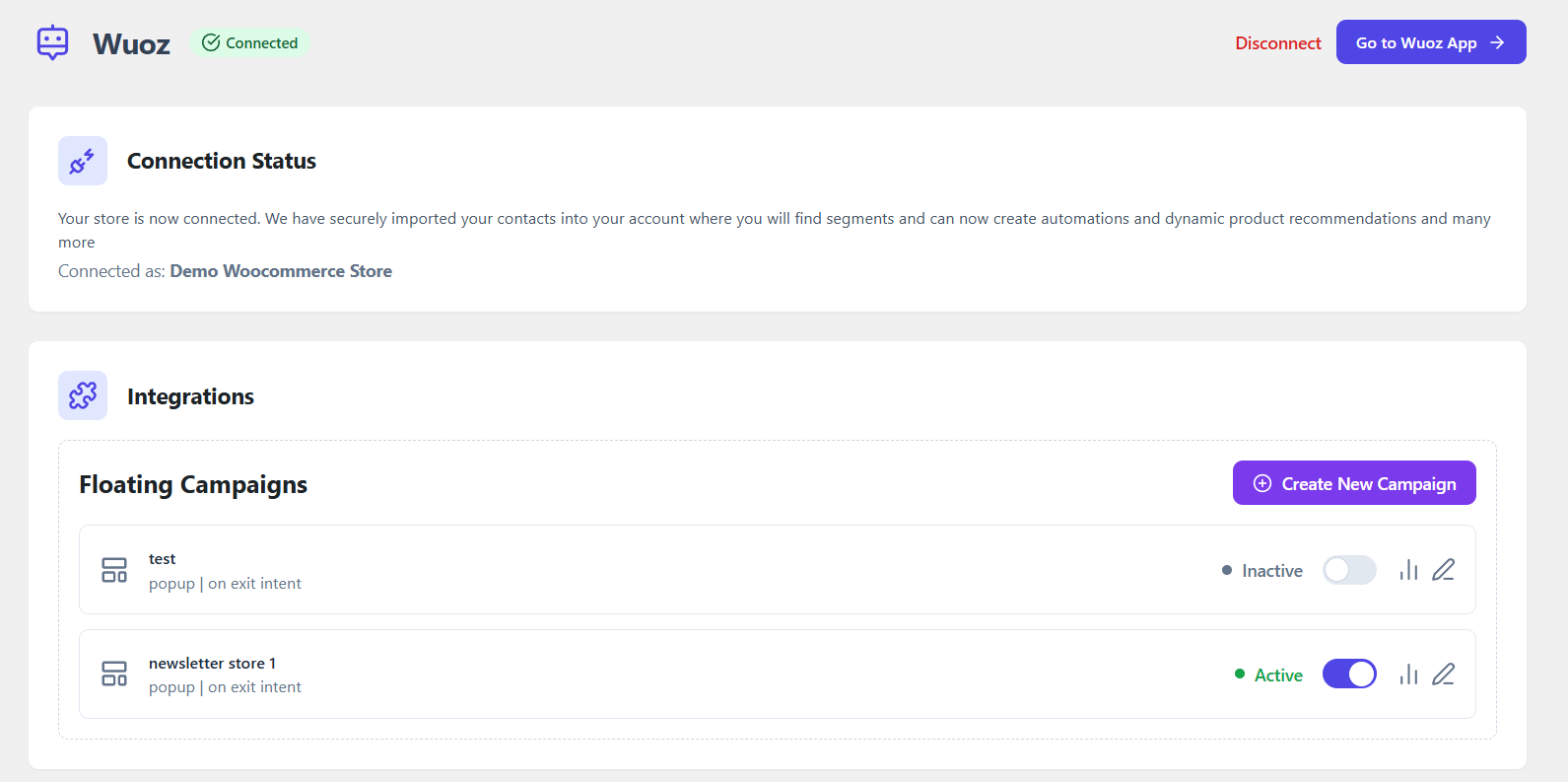Click the Wuoz robot logo icon
The image size is (1568, 782).
[x=52, y=43]
